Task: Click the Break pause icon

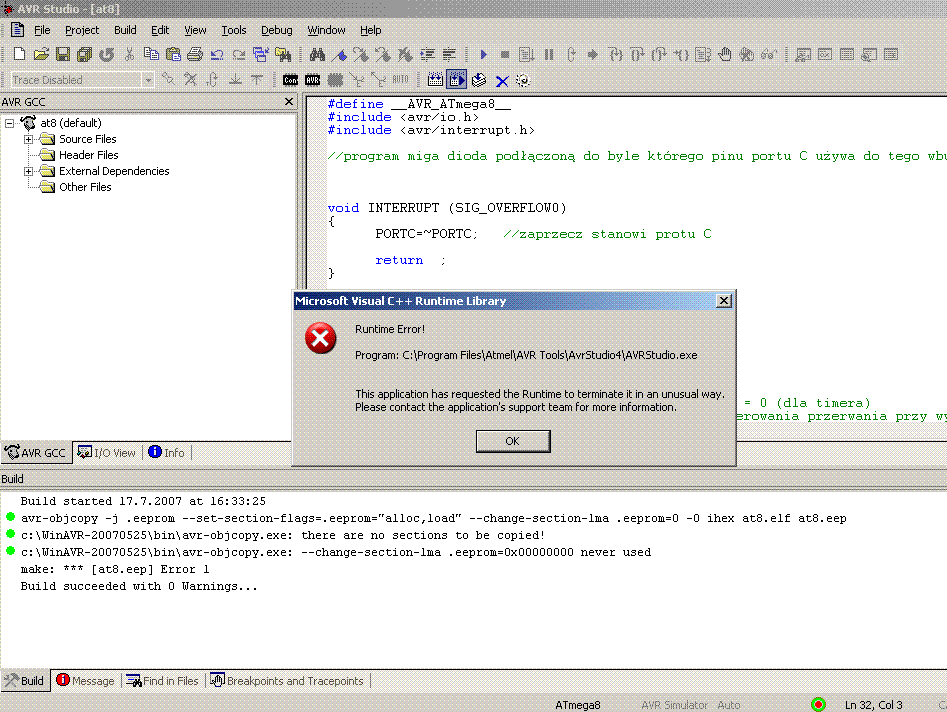Action: coord(548,54)
